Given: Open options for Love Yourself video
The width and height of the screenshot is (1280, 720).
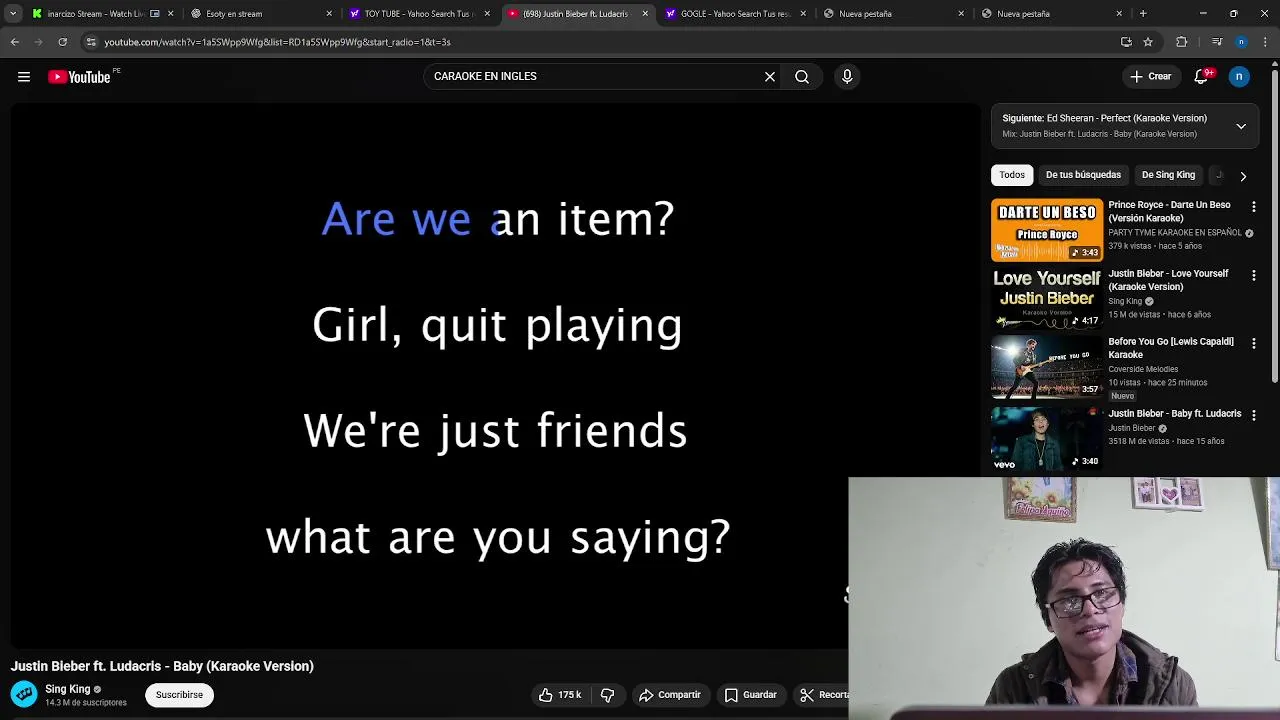Looking at the screenshot, I should (1254, 275).
